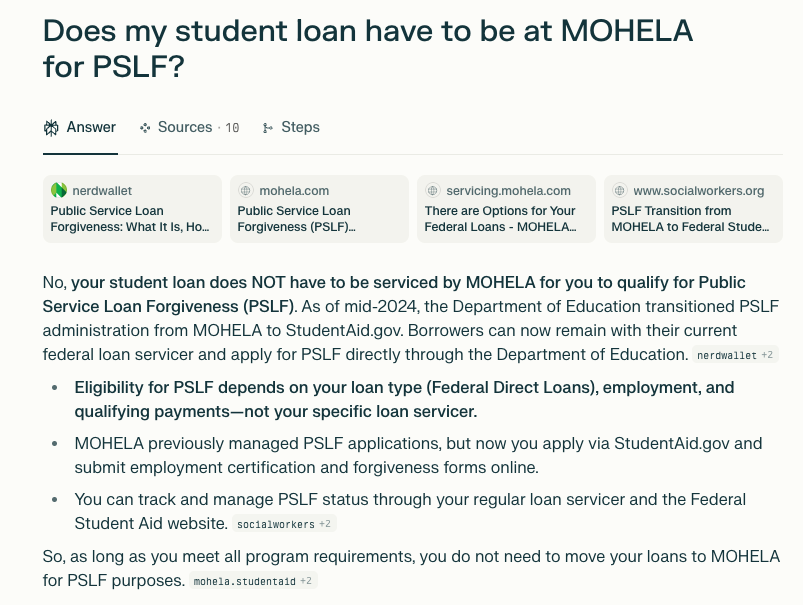803x605 pixels.
Task: Click the branching Steps icon
Action: point(268,127)
